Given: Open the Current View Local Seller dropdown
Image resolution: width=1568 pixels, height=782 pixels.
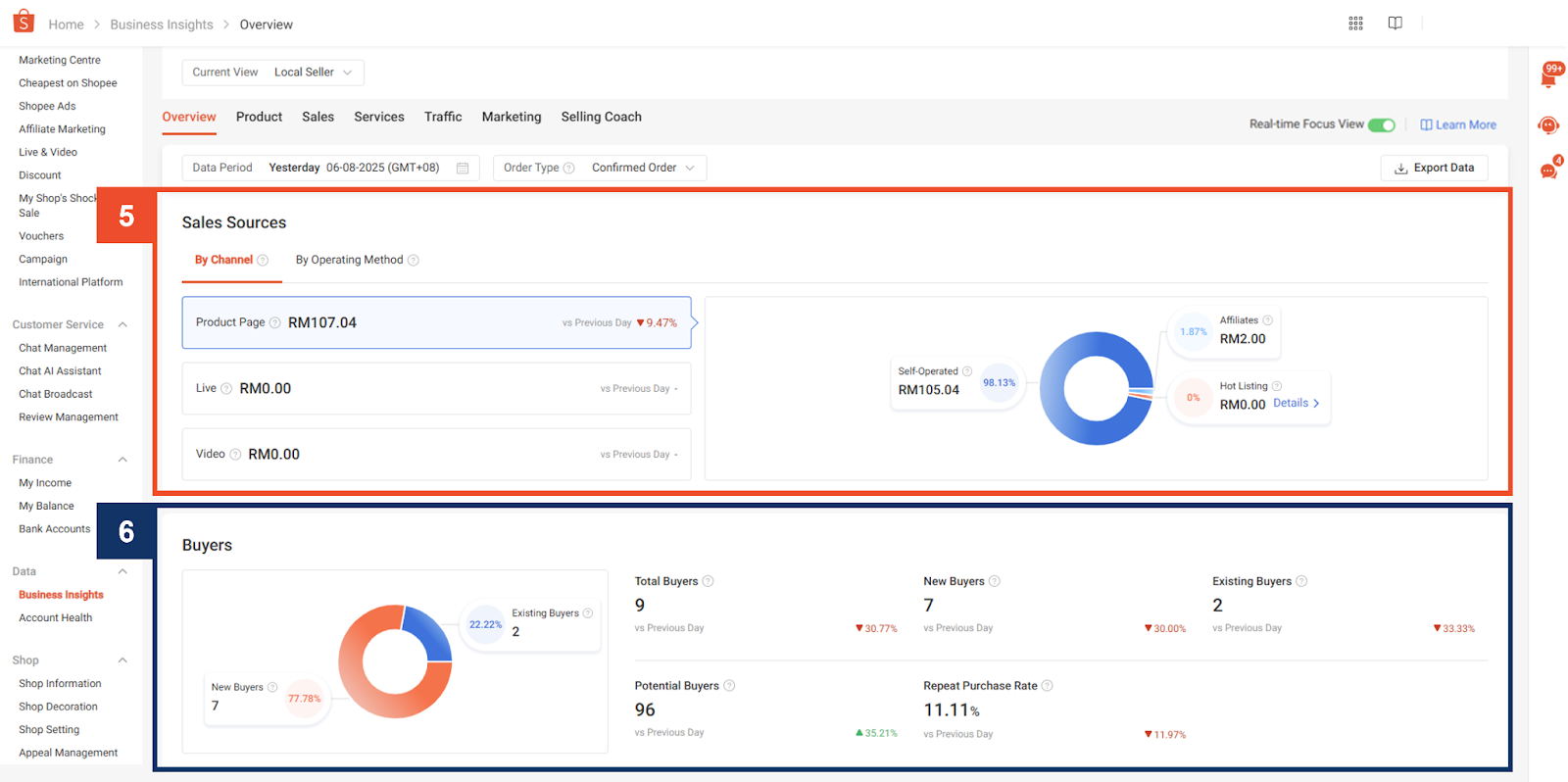Looking at the screenshot, I should [x=272, y=73].
